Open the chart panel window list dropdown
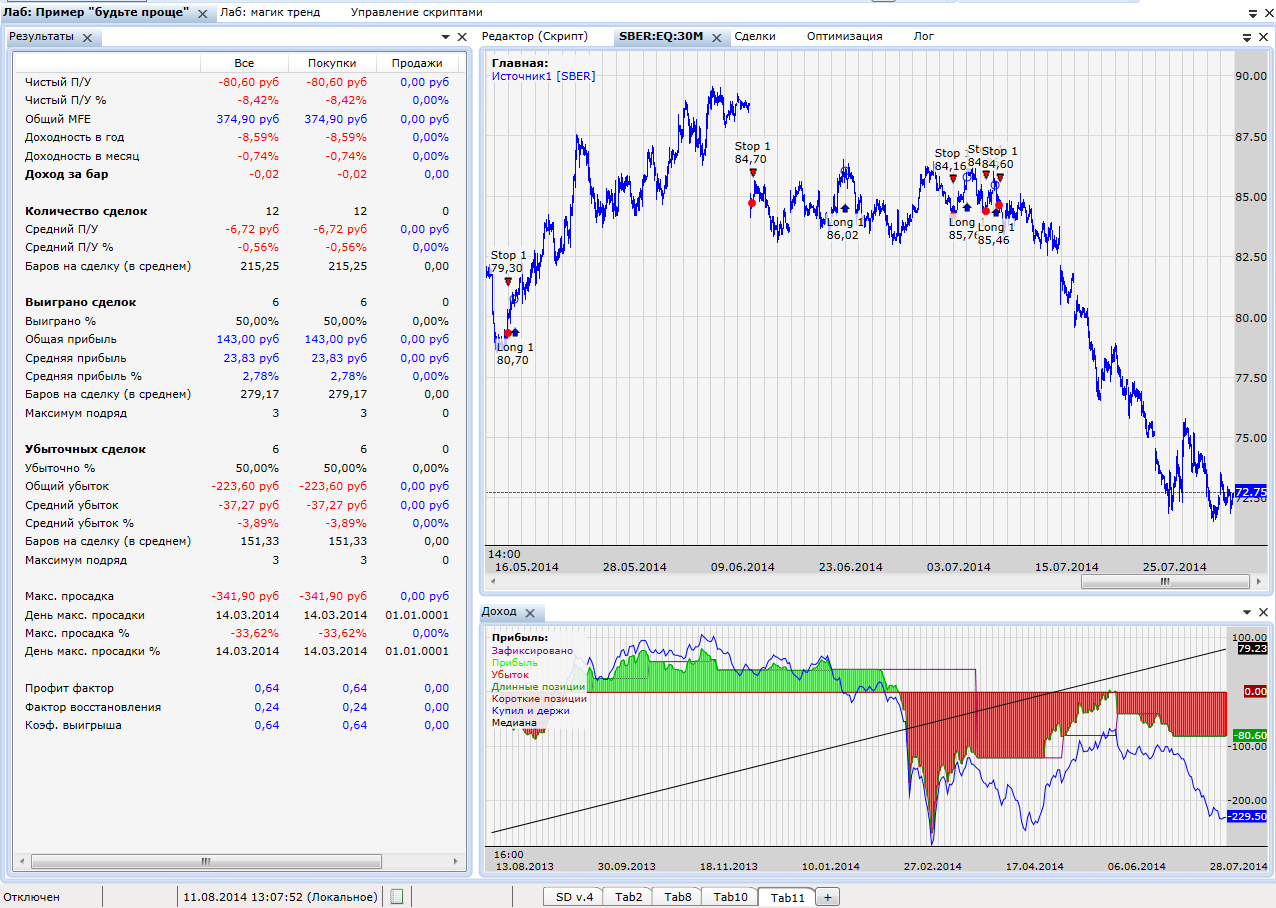This screenshot has width=1276, height=908. (1247, 37)
